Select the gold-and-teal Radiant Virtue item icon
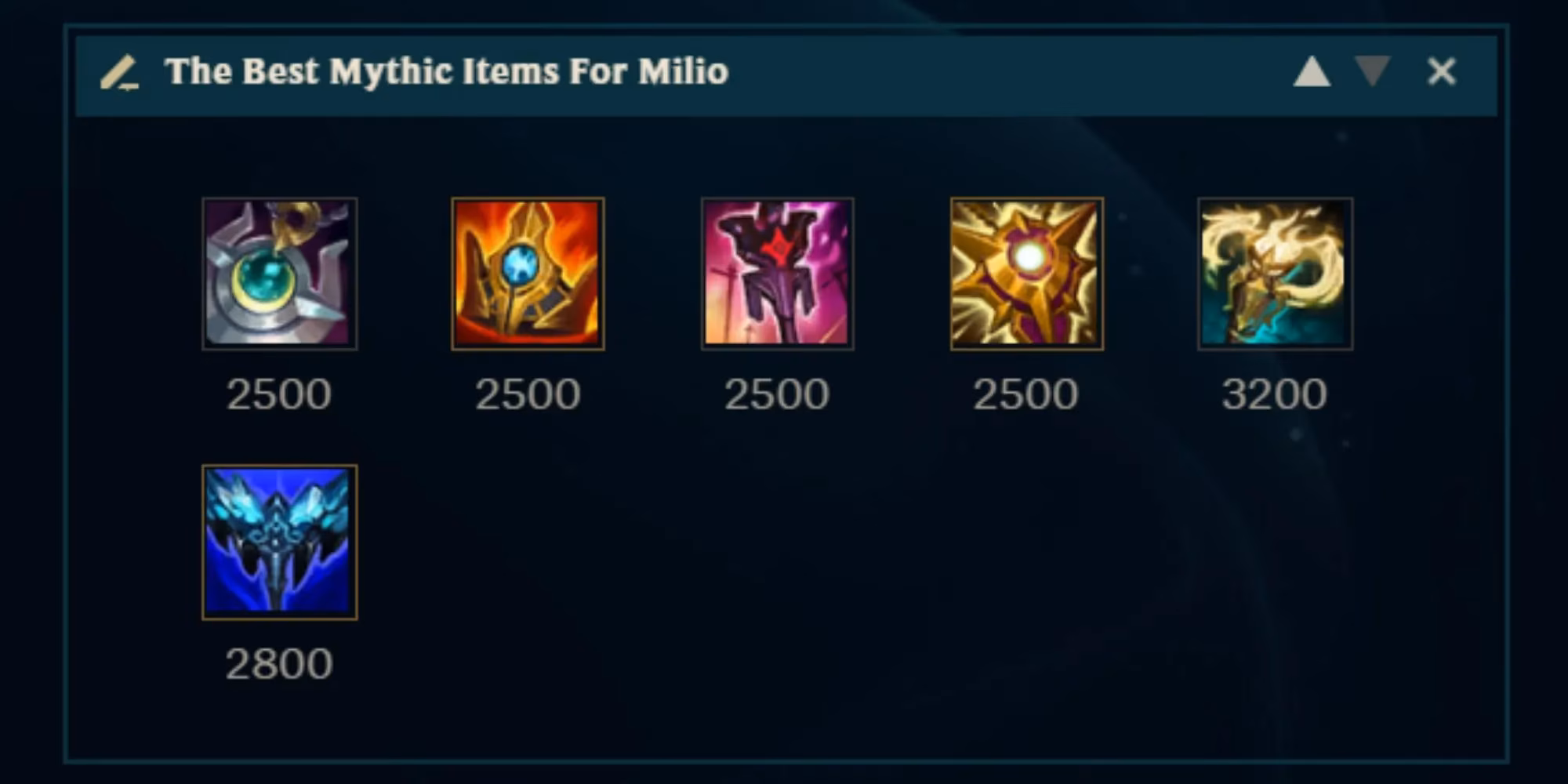This screenshot has height=784, width=1568. 1275,274
